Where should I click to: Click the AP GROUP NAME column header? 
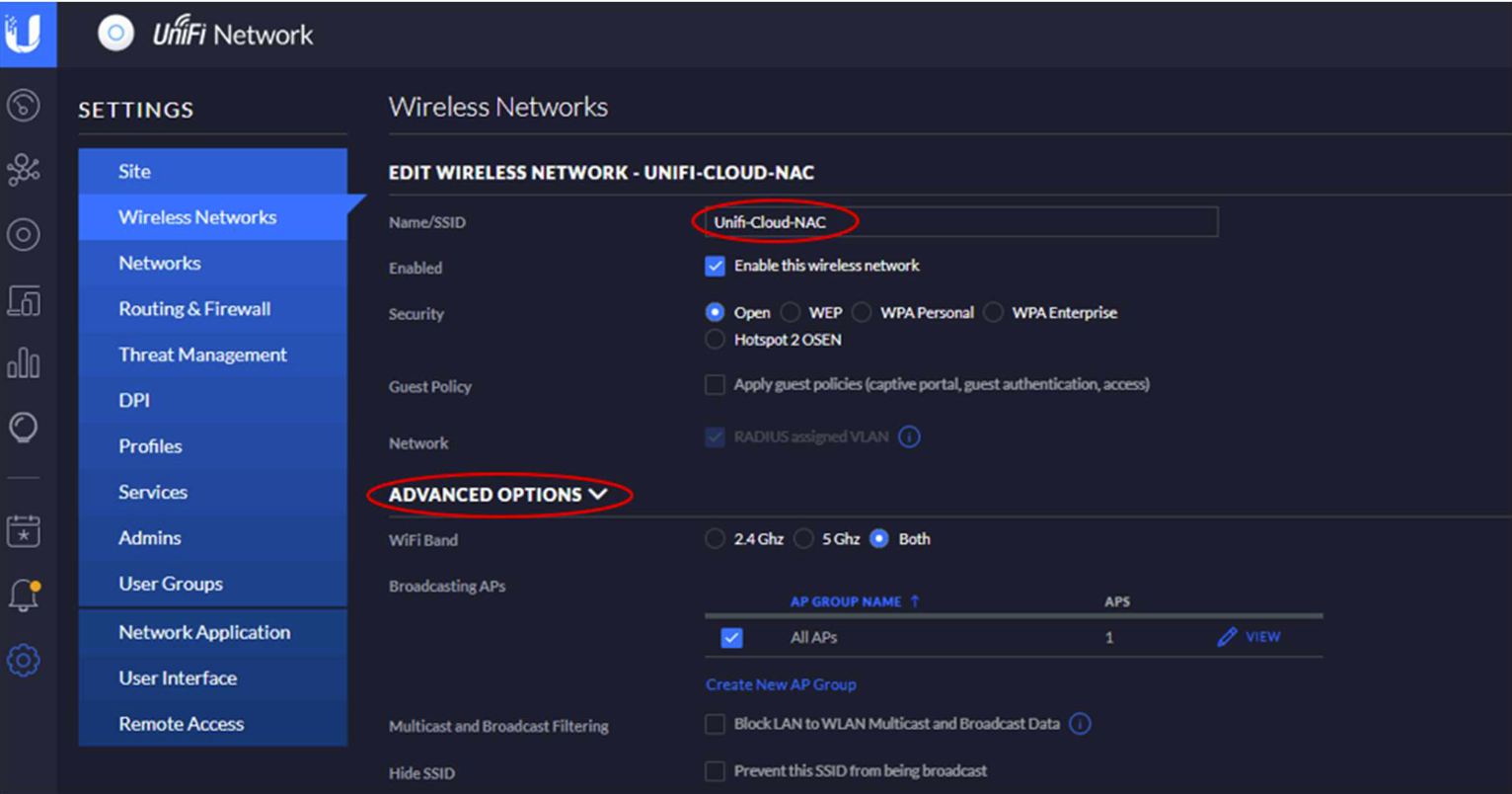pyautogui.click(x=846, y=601)
